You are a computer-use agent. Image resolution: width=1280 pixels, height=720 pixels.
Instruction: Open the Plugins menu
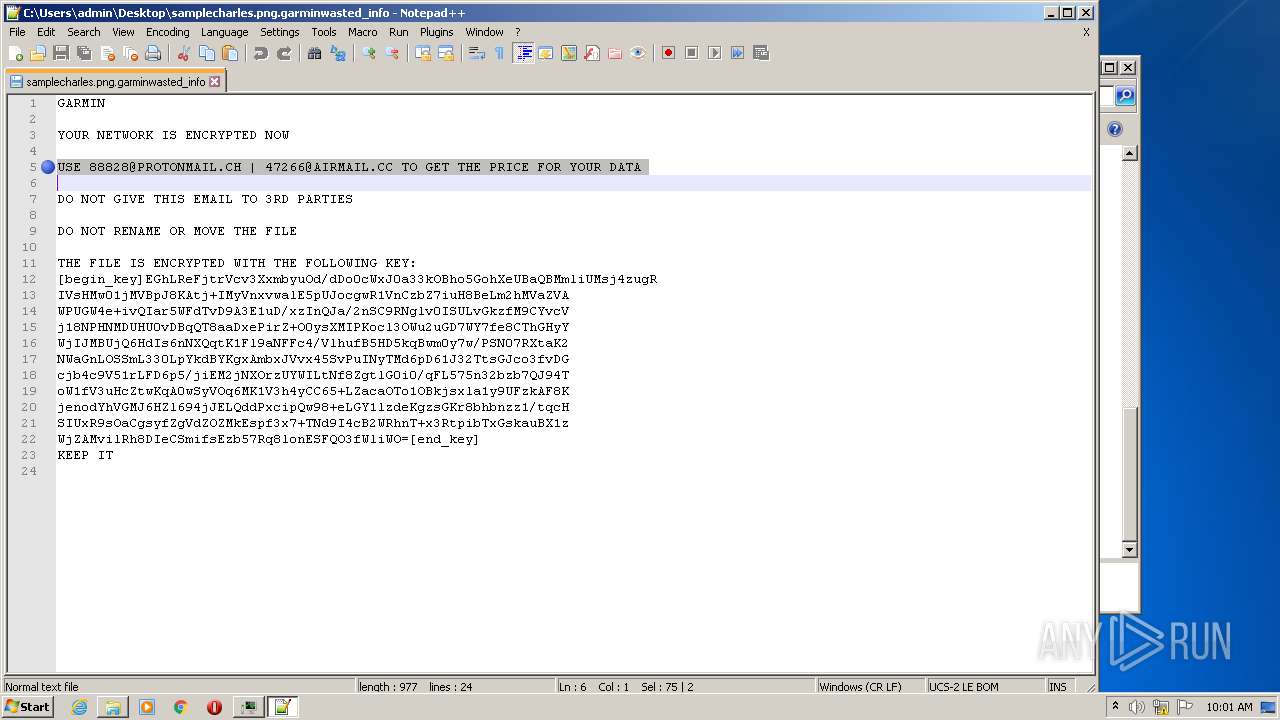tap(436, 32)
